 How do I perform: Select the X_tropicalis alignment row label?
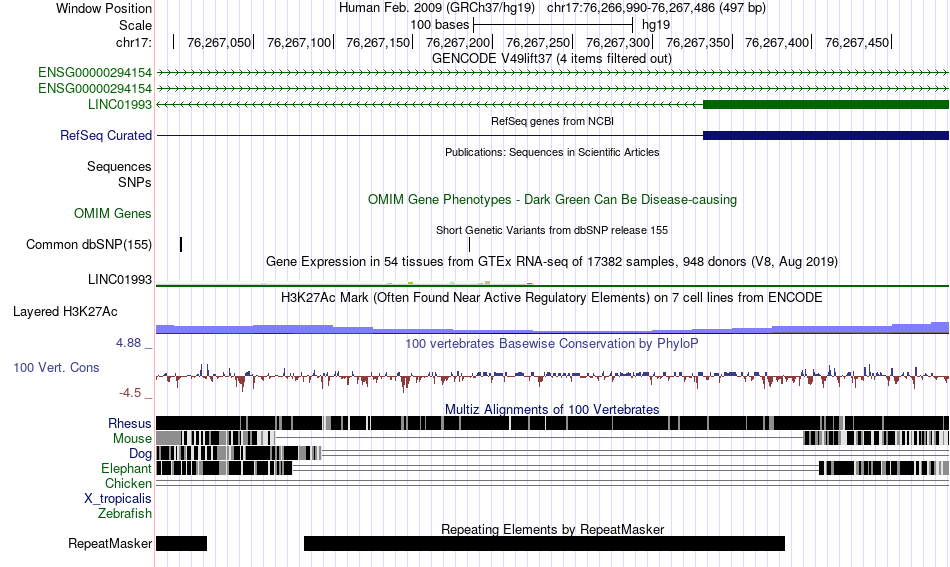coord(118,499)
